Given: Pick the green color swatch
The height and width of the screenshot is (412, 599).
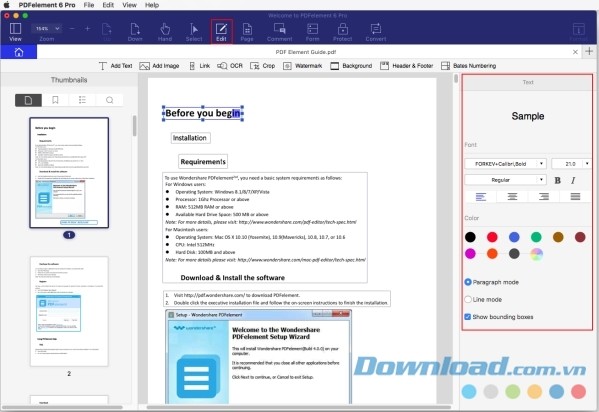Looking at the screenshot, I should (x=536, y=237).
